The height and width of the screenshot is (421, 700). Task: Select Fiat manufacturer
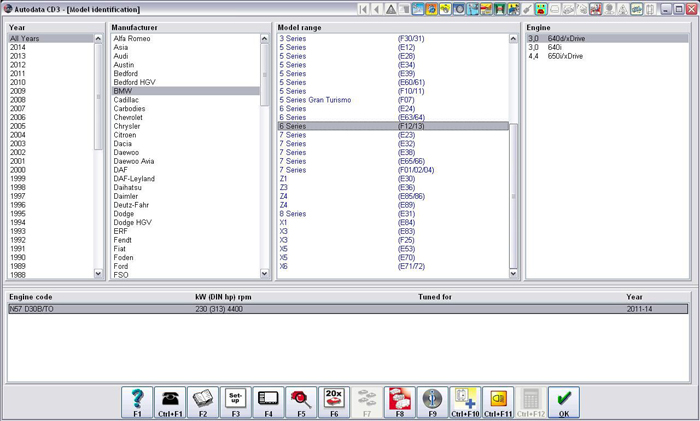[119, 249]
